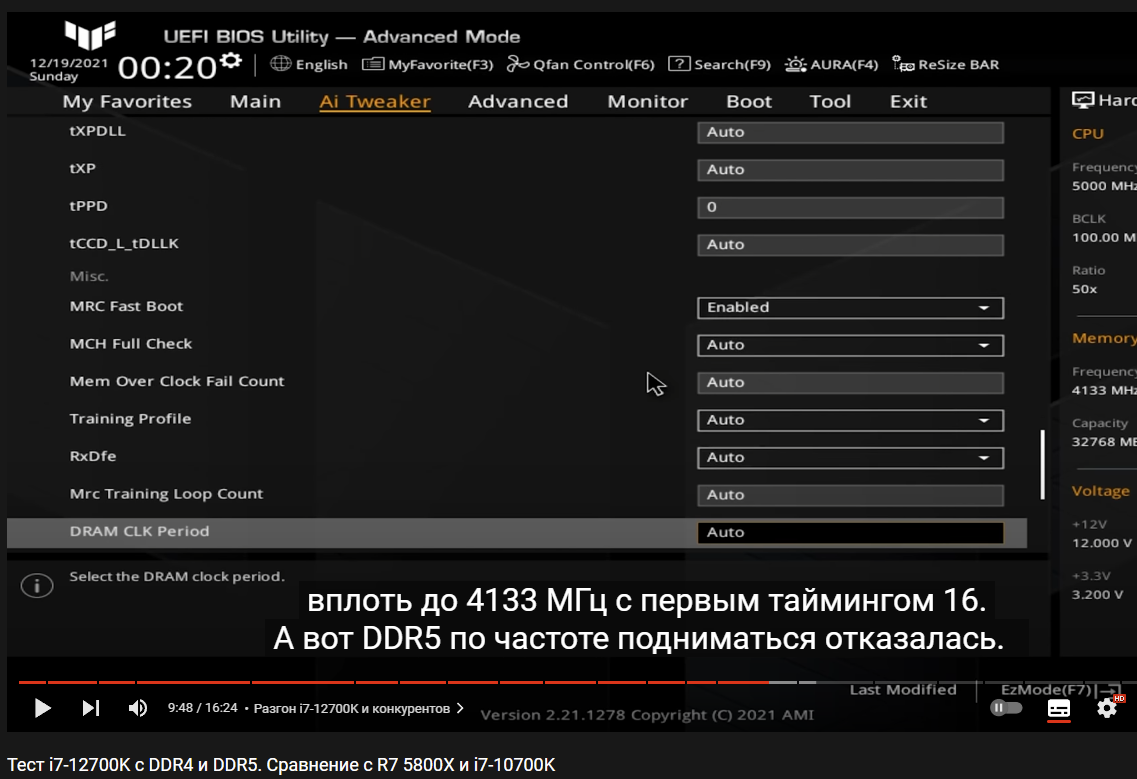Click DRAM CLK Period value field
Image resolution: width=1137 pixels, height=779 pixels.
tap(851, 532)
